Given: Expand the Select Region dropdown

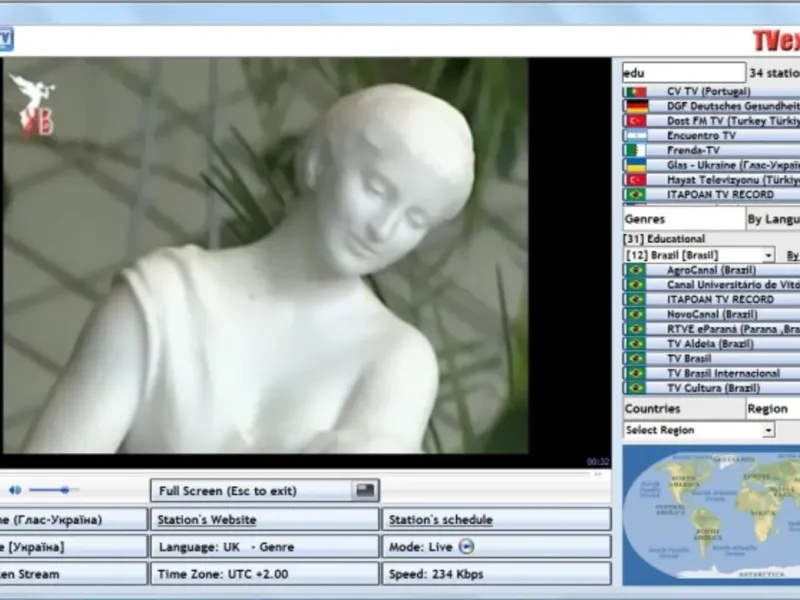Looking at the screenshot, I should (768, 430).
